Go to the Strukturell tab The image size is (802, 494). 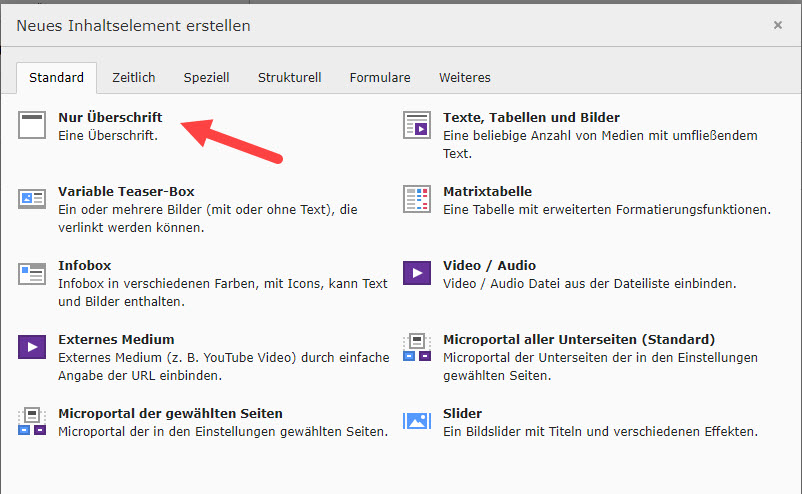click(x=289, y=77)
